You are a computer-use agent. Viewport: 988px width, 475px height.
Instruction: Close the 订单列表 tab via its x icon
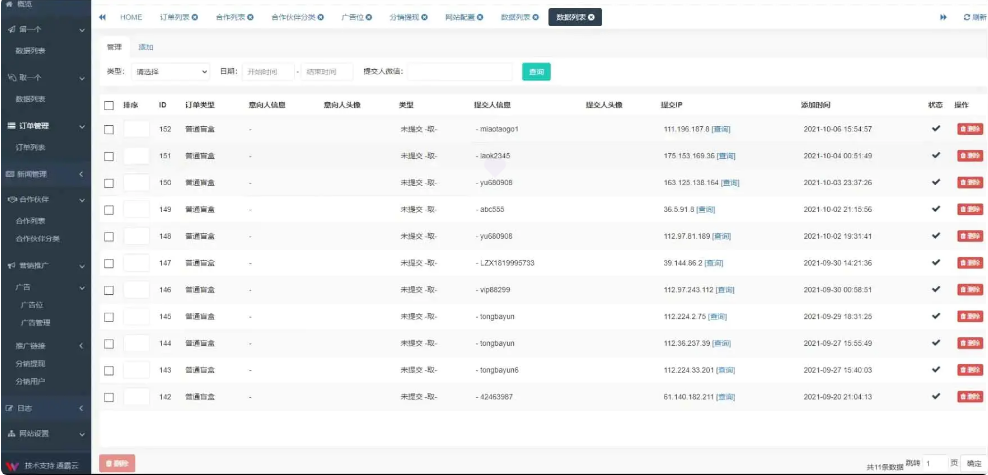(194, 18)
